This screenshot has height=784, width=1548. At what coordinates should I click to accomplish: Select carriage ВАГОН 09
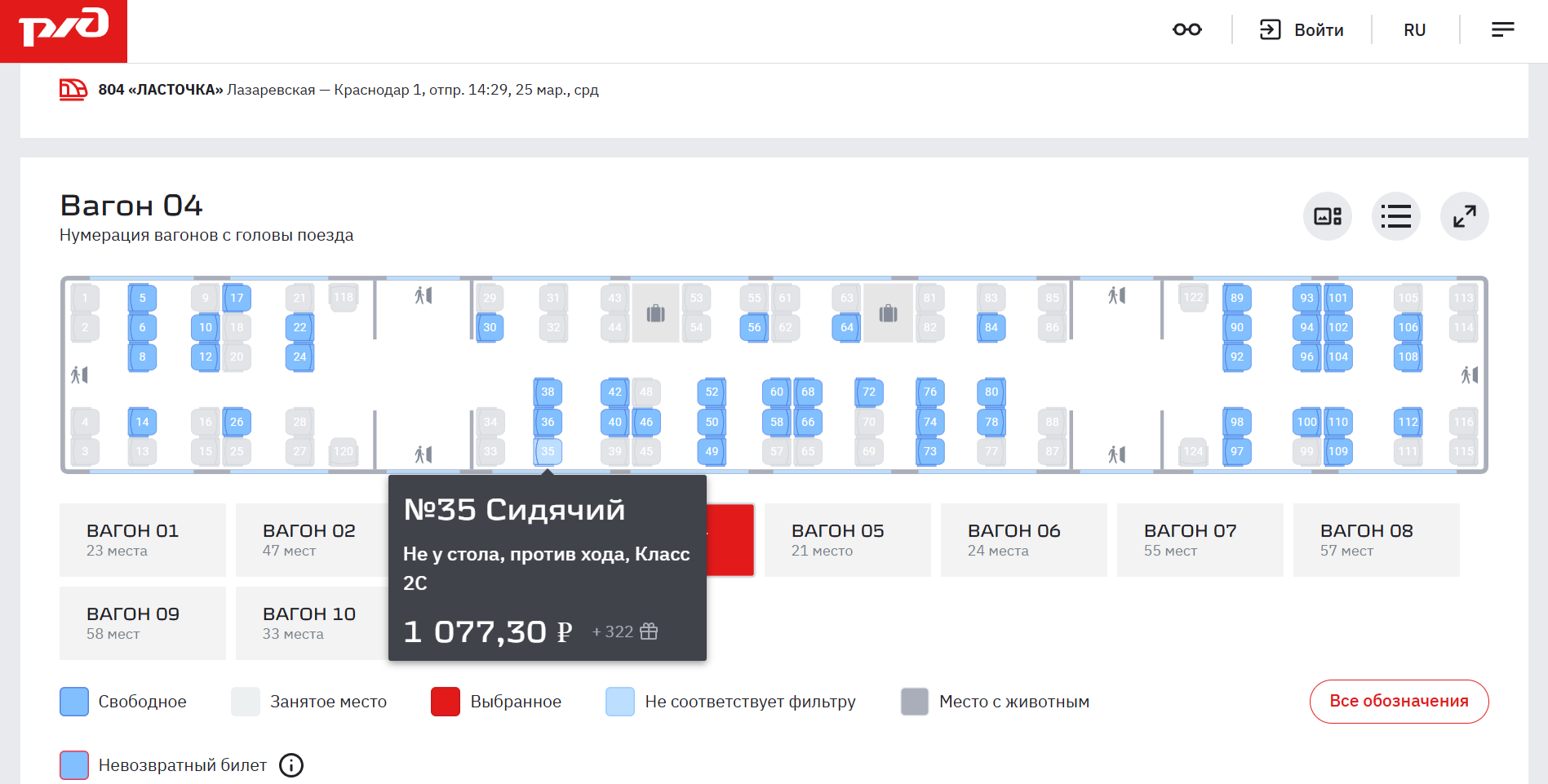coord(142,623)
